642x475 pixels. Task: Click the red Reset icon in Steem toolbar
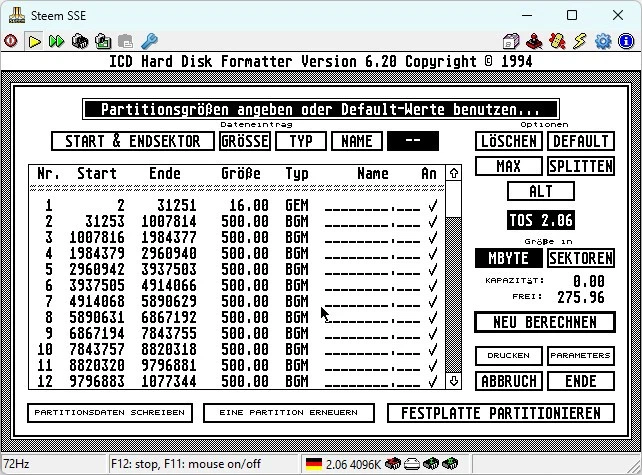pos(11,41)
